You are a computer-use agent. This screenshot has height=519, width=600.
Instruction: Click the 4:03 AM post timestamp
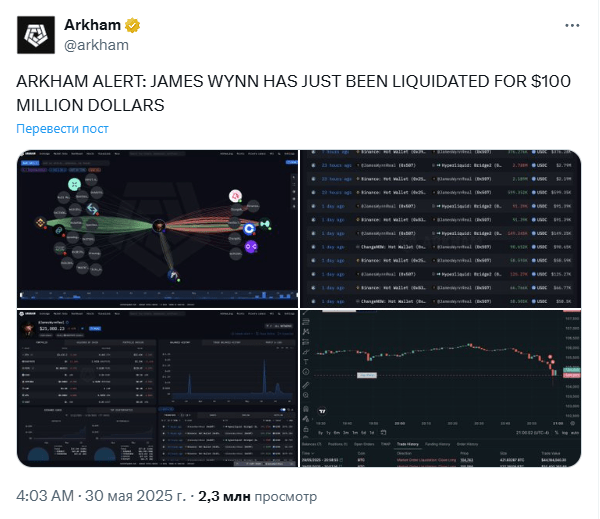click(45, 496)
